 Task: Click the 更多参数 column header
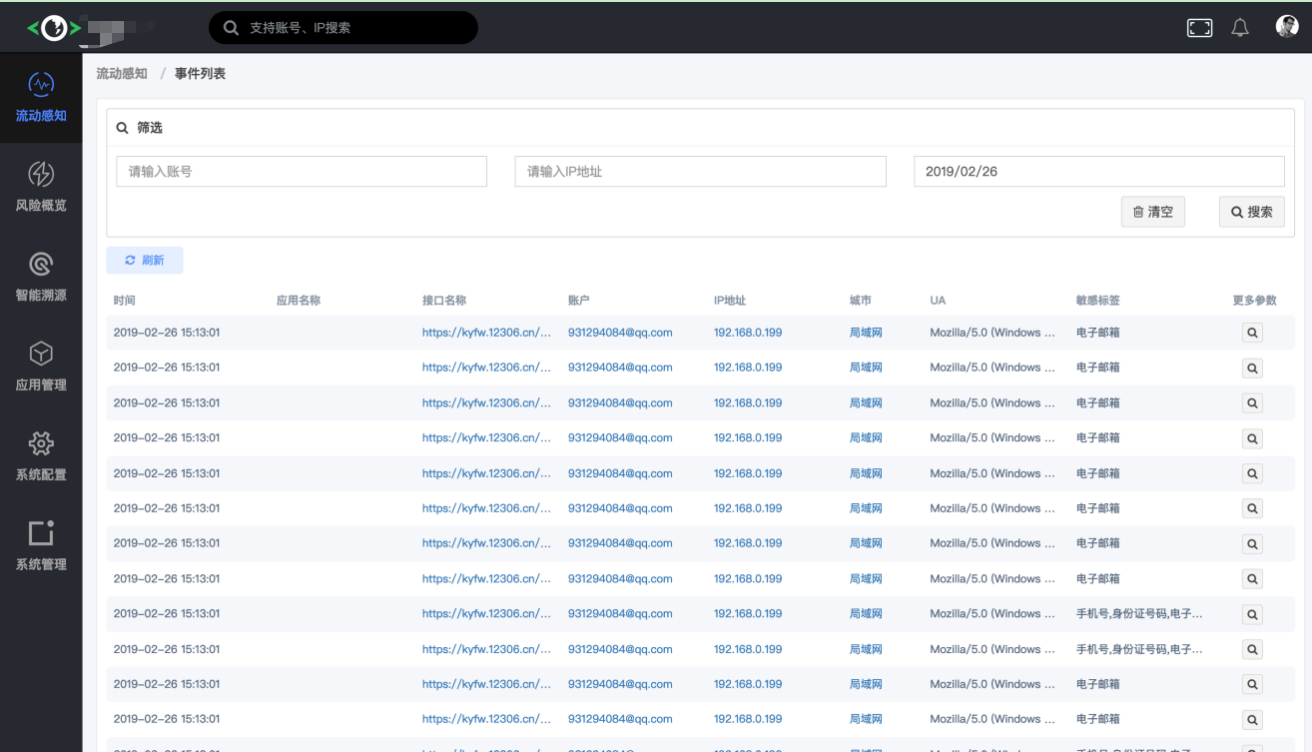pos(1255,300)
